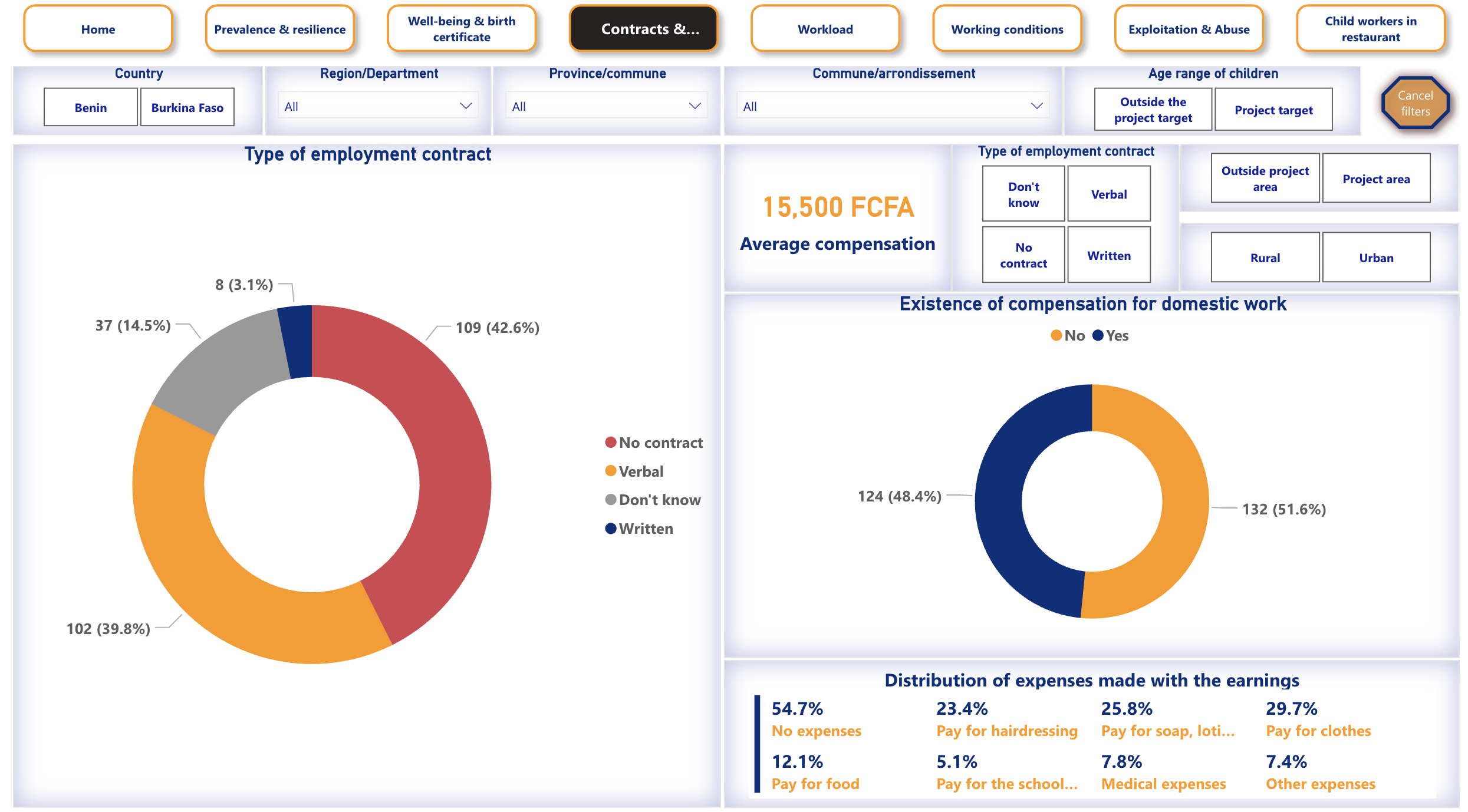Click the navy Written legend dot
Viewport: 1468px width, 812px height.
click(x=611, y=529)
